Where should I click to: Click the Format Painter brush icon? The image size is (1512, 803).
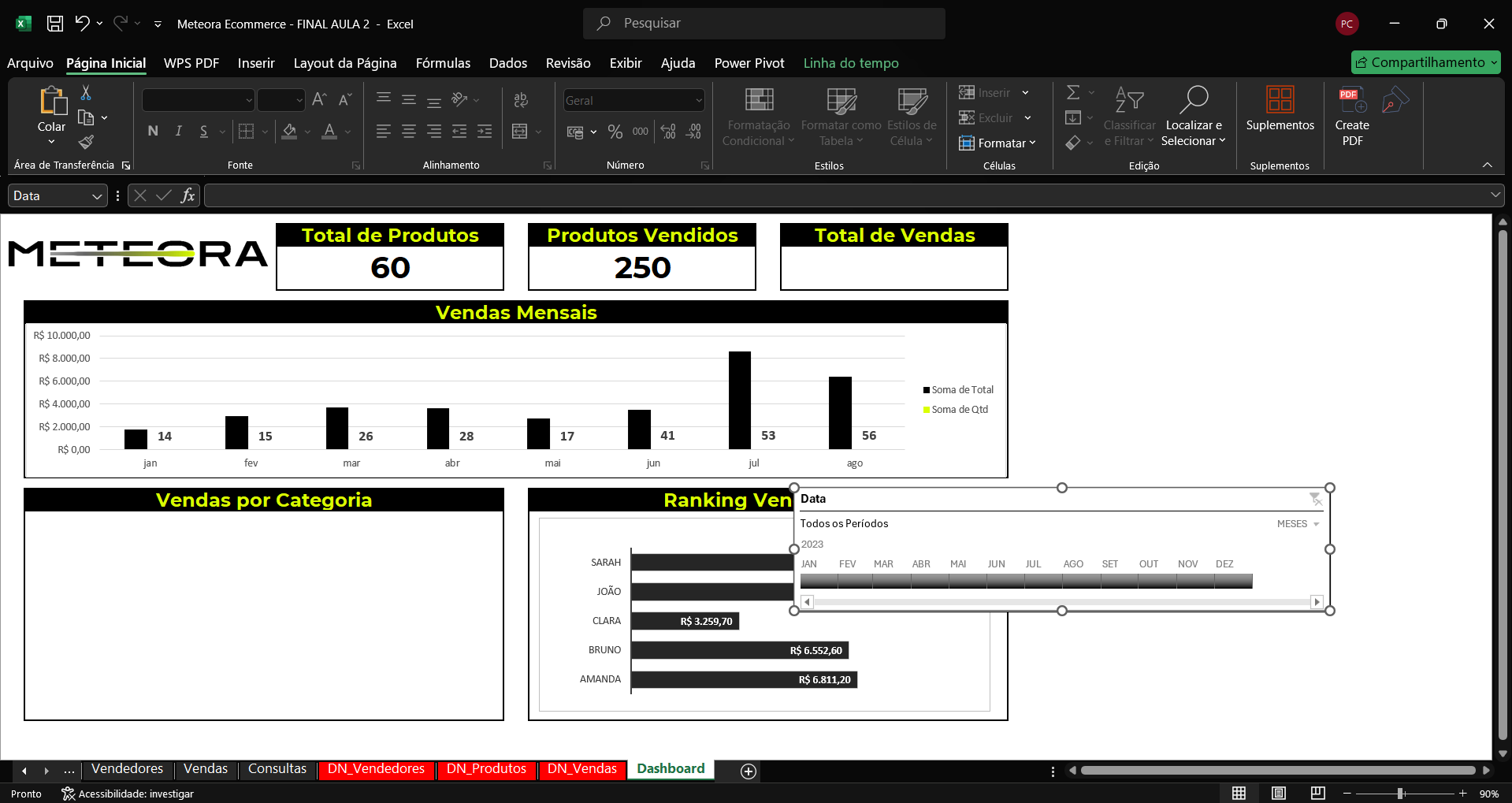click(86, 142)
